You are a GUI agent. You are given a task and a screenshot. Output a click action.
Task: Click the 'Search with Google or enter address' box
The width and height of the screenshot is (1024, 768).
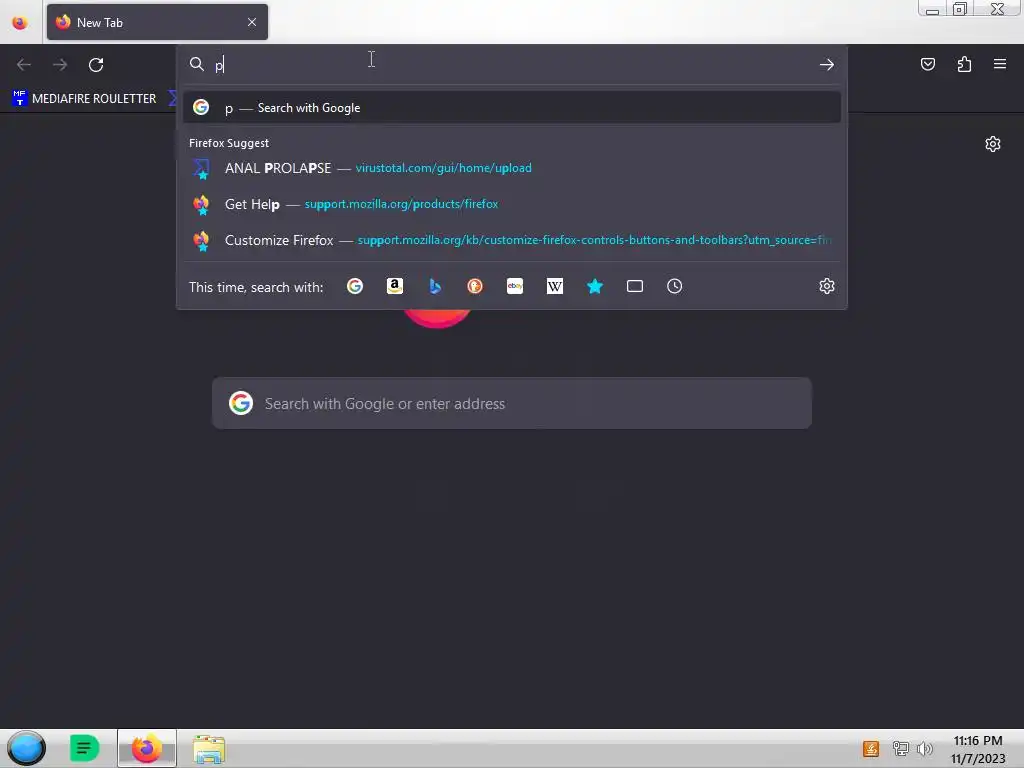click(512, 404)
